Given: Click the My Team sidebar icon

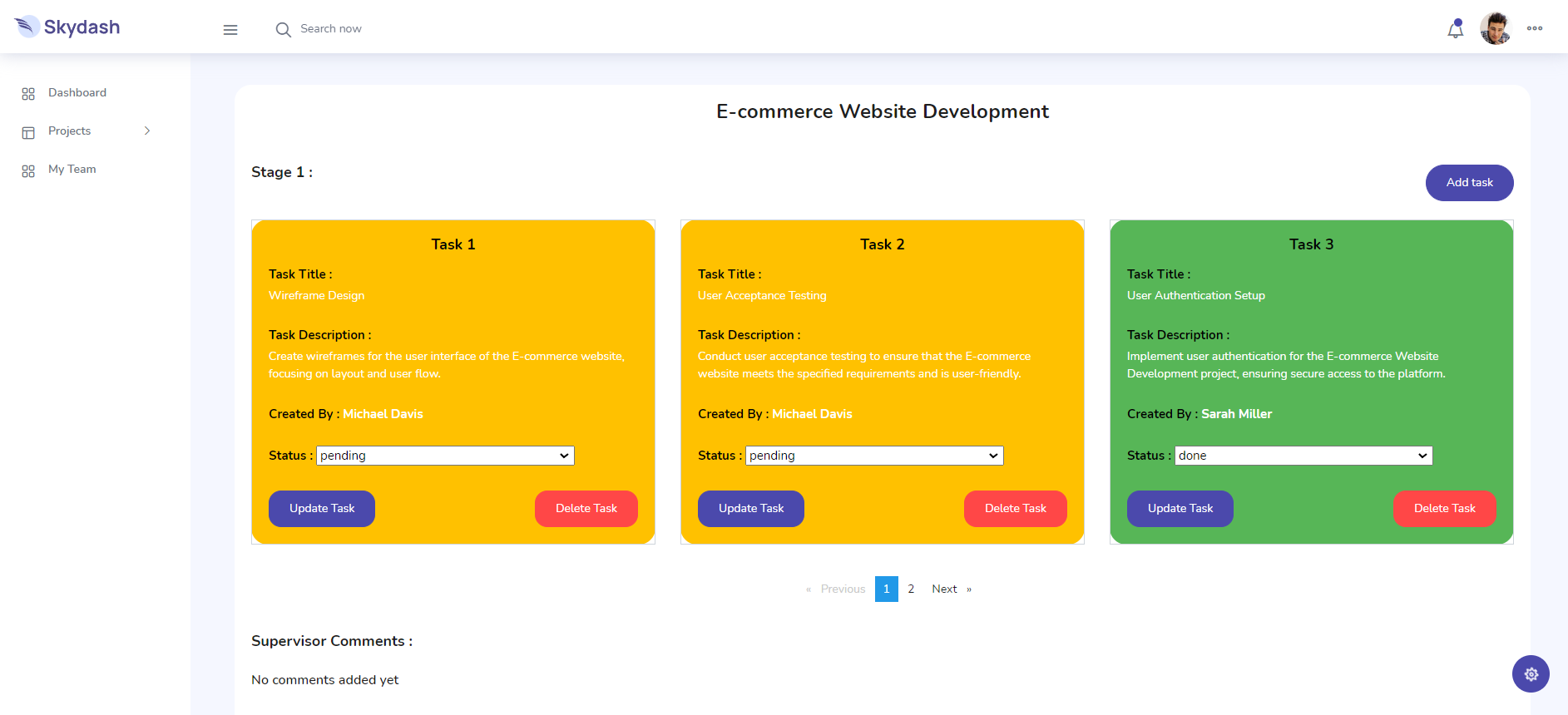Looking at the screenshot, I should (28, 170).
